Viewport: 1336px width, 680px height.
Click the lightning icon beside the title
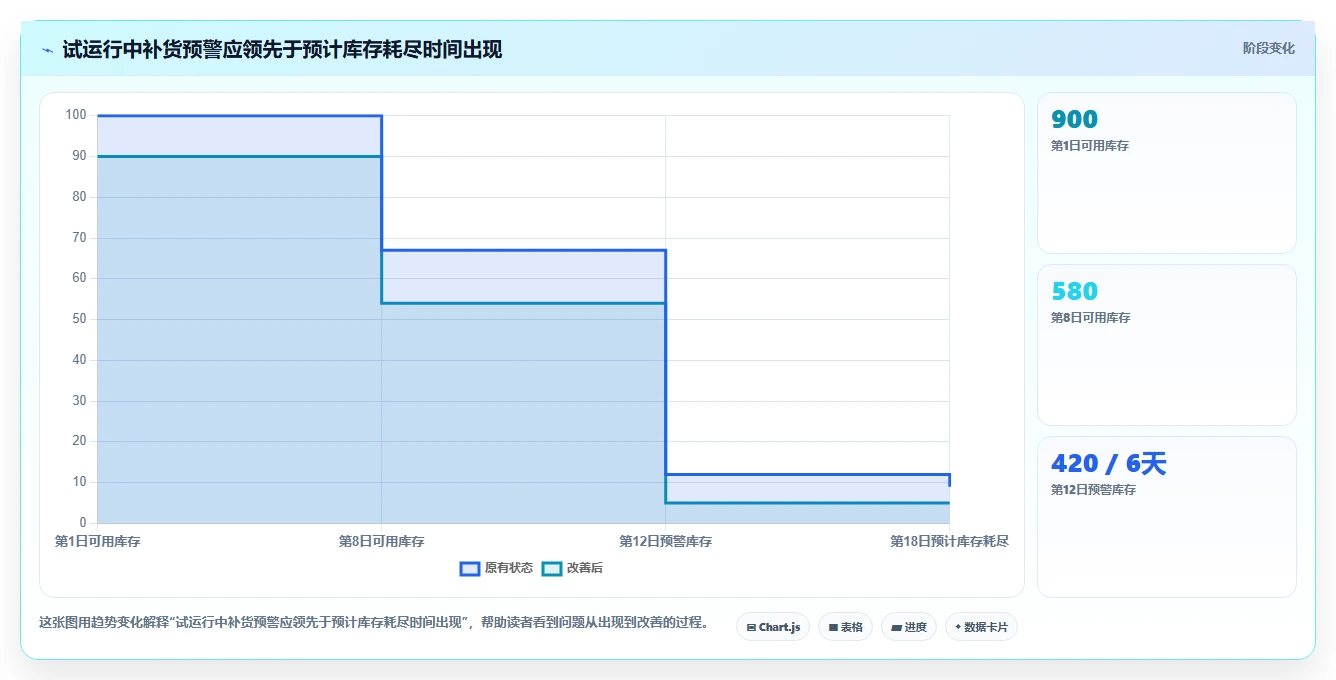click(47, 50)
